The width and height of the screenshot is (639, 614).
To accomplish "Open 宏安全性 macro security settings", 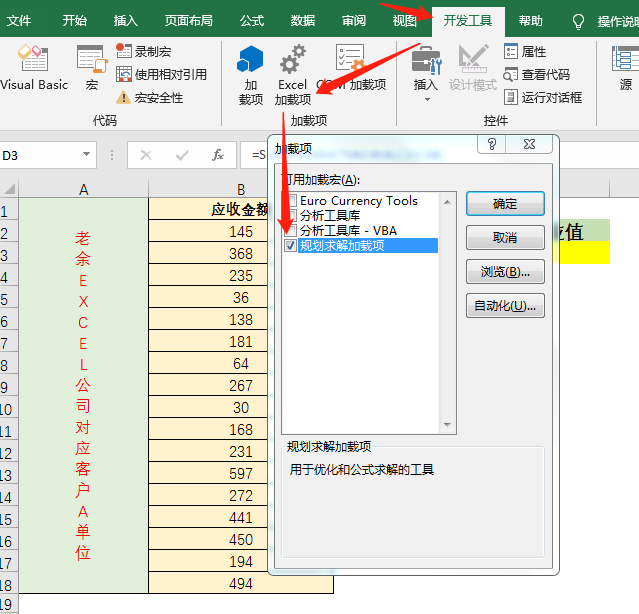I will coord(149,98).
